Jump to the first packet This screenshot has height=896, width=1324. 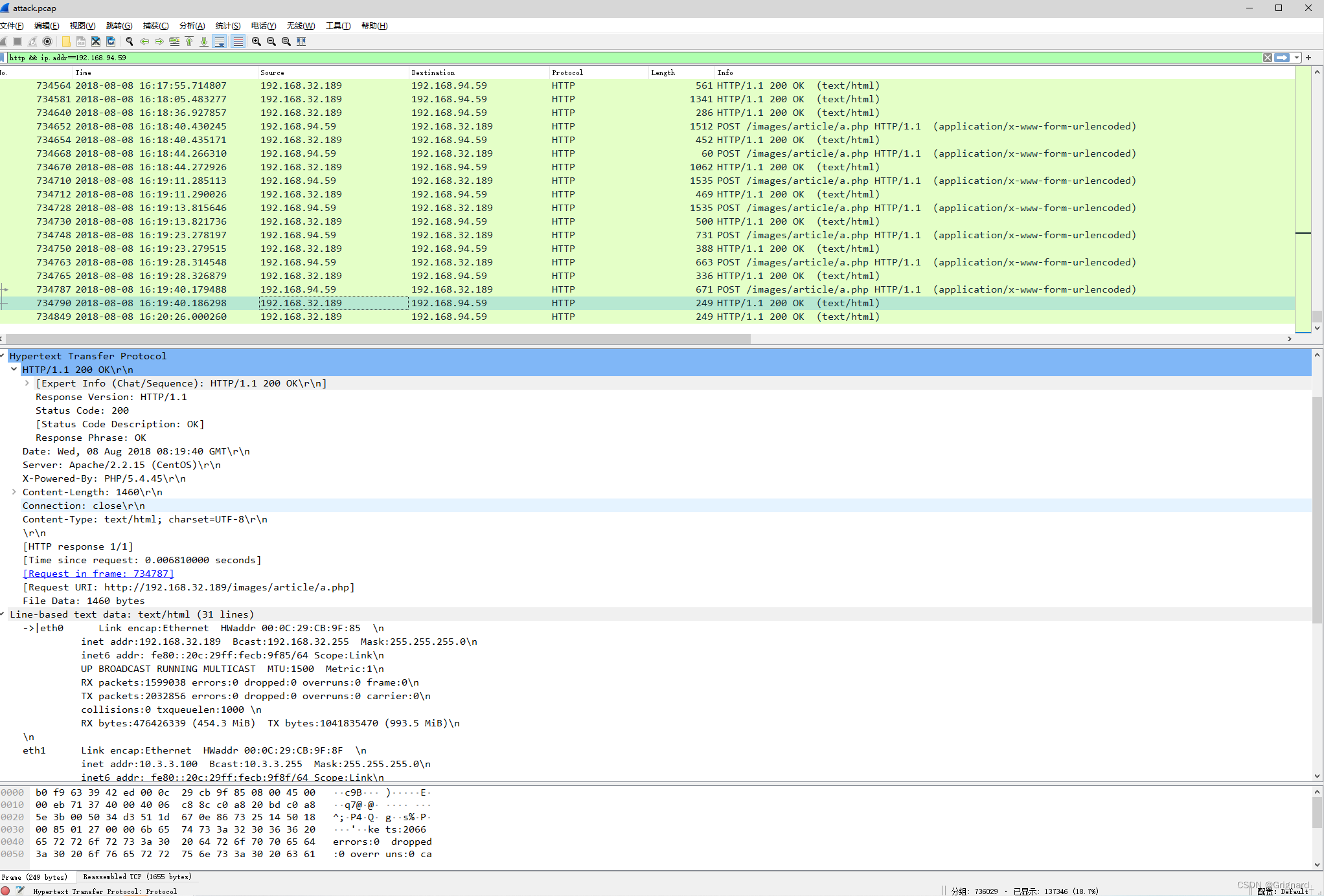189,41
